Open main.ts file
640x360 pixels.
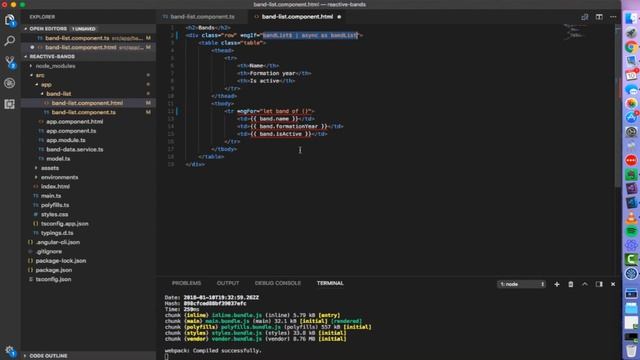pos(89,196)
